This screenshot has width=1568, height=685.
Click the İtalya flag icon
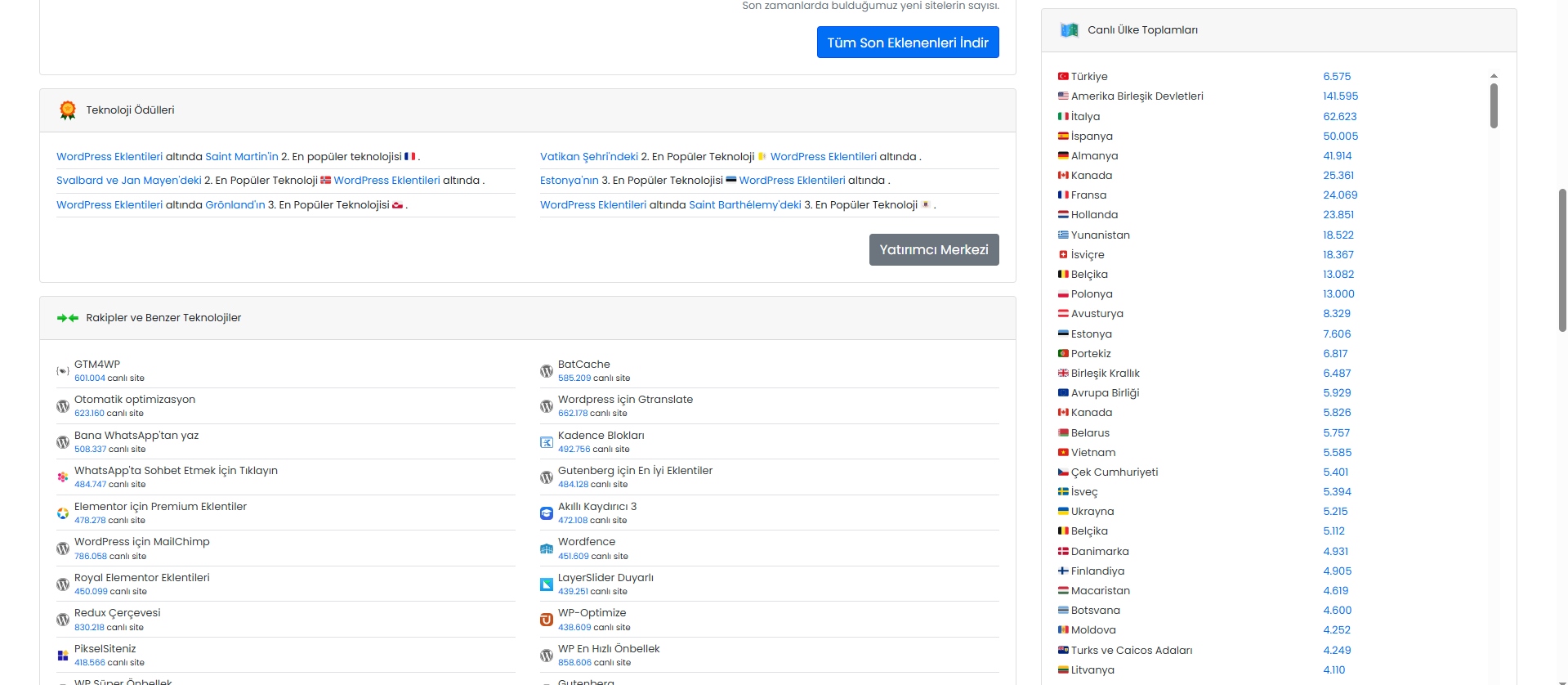click(x=1063, y=116)
